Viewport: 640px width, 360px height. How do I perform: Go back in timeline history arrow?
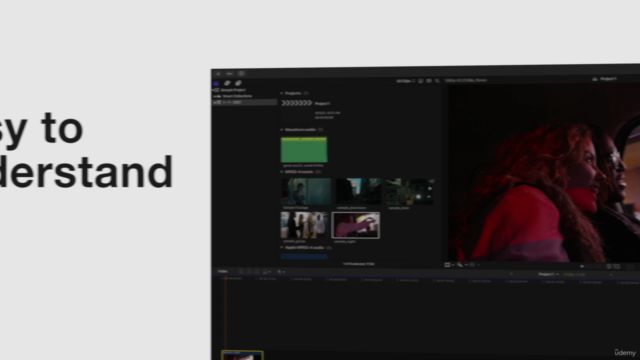coord(511,274)
